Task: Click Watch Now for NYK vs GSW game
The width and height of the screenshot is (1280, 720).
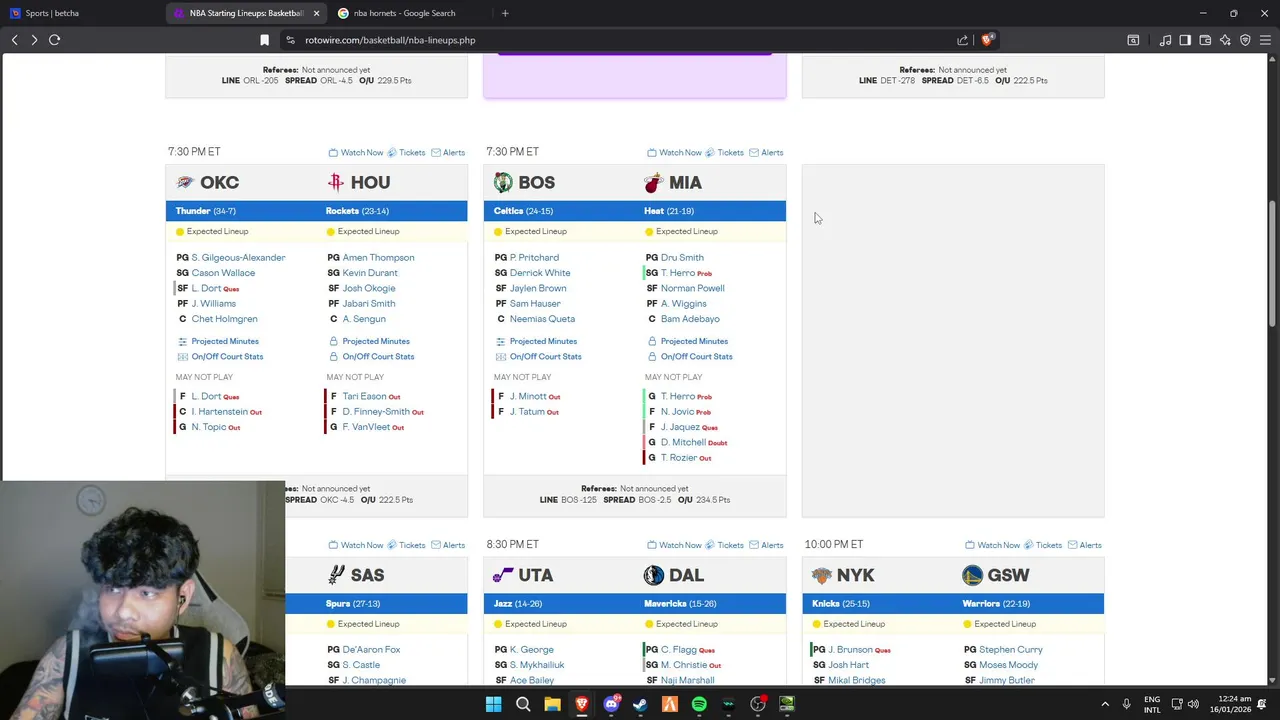Action: point(992,546)
